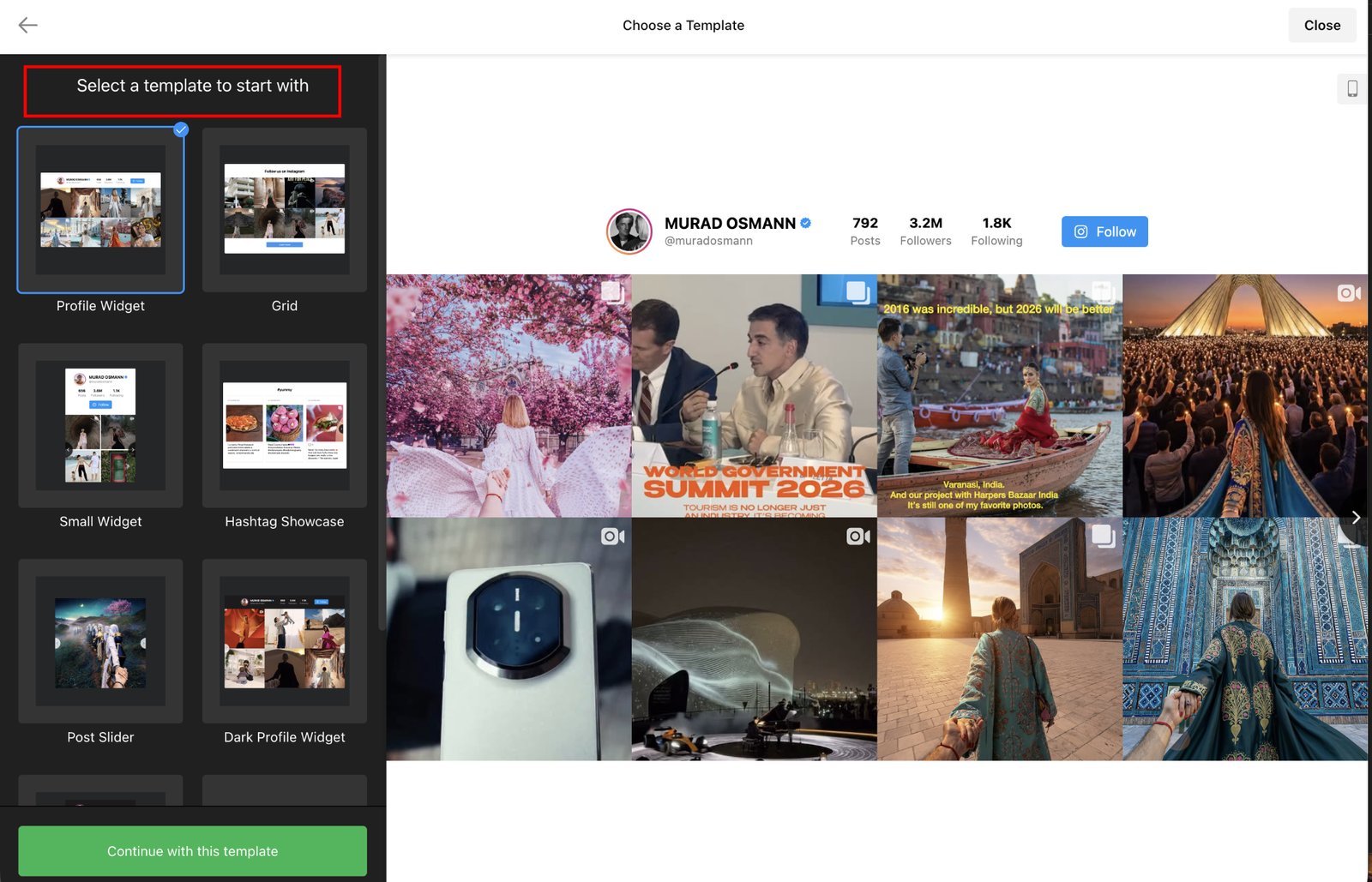Choose the Grid template thumbnail
This screenshot has height=882, width=1372.
285,210
